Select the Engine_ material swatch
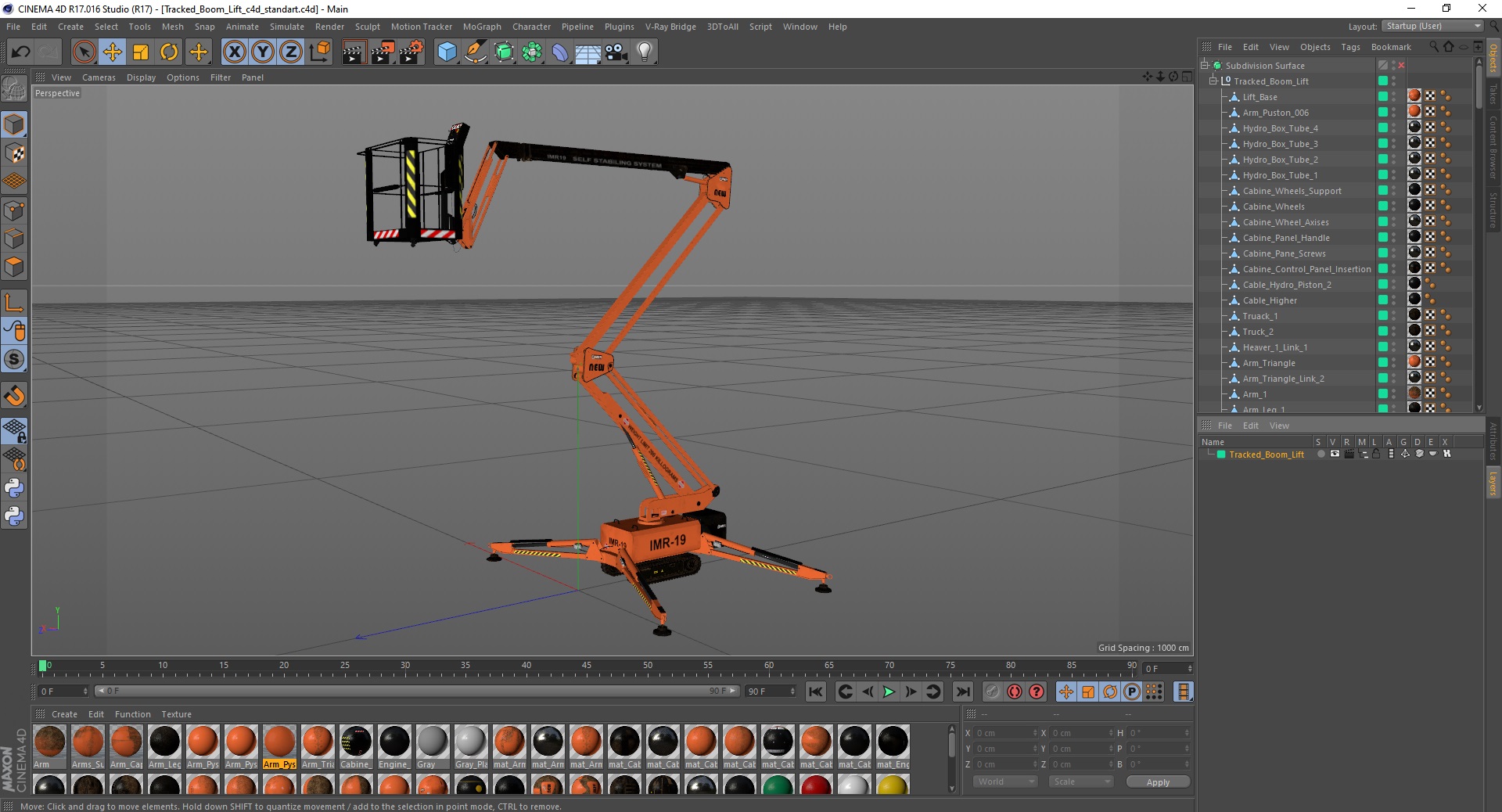 pos(394,742)
